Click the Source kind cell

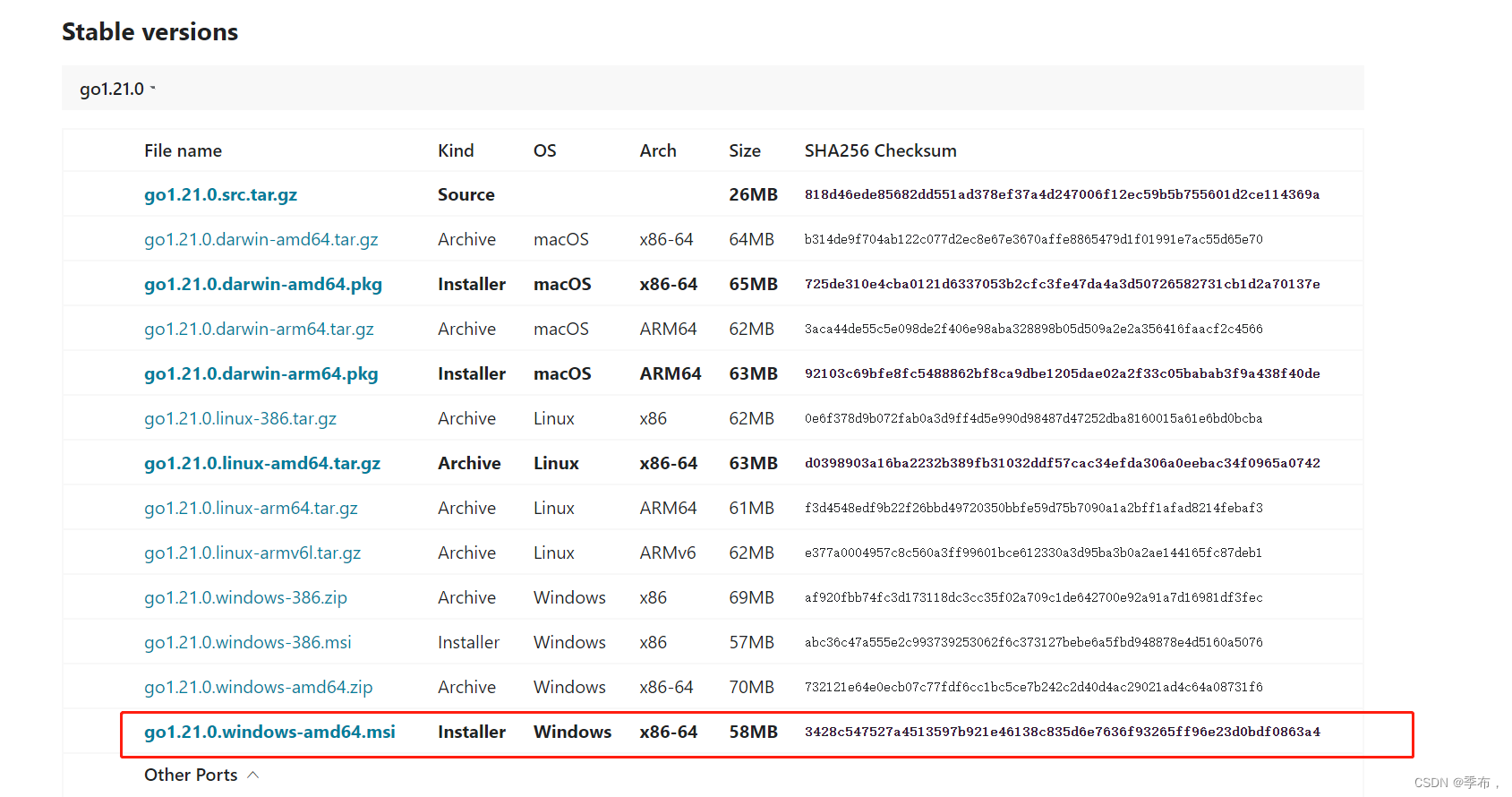(466, 194)
